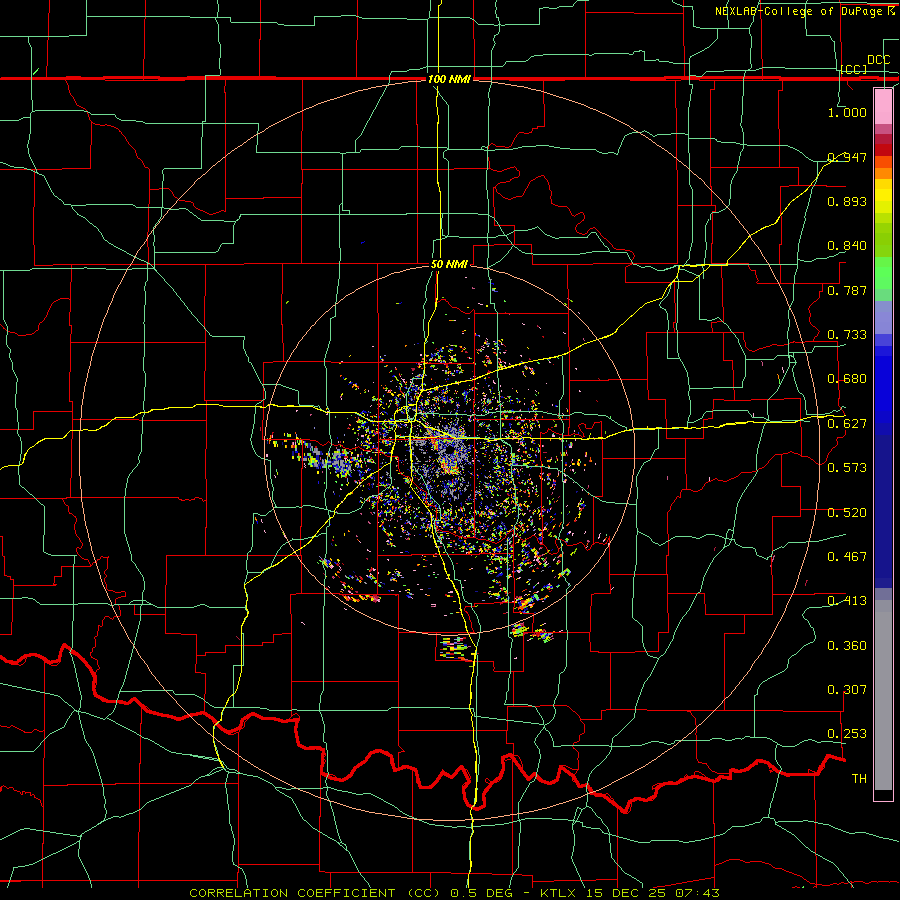Click the 0.467 scale value
Image resolution: width=900 pixels, height=900 pixels.
point(847,557)
